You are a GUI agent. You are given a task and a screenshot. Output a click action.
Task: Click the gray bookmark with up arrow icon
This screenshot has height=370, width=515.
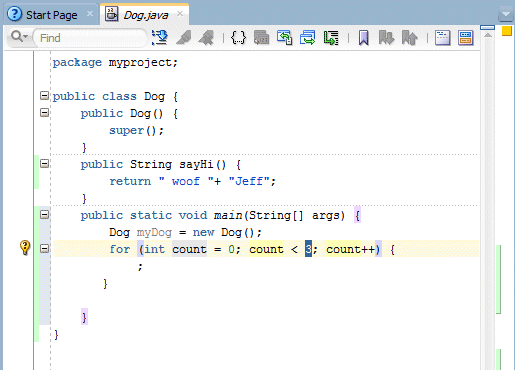[409, 38]
